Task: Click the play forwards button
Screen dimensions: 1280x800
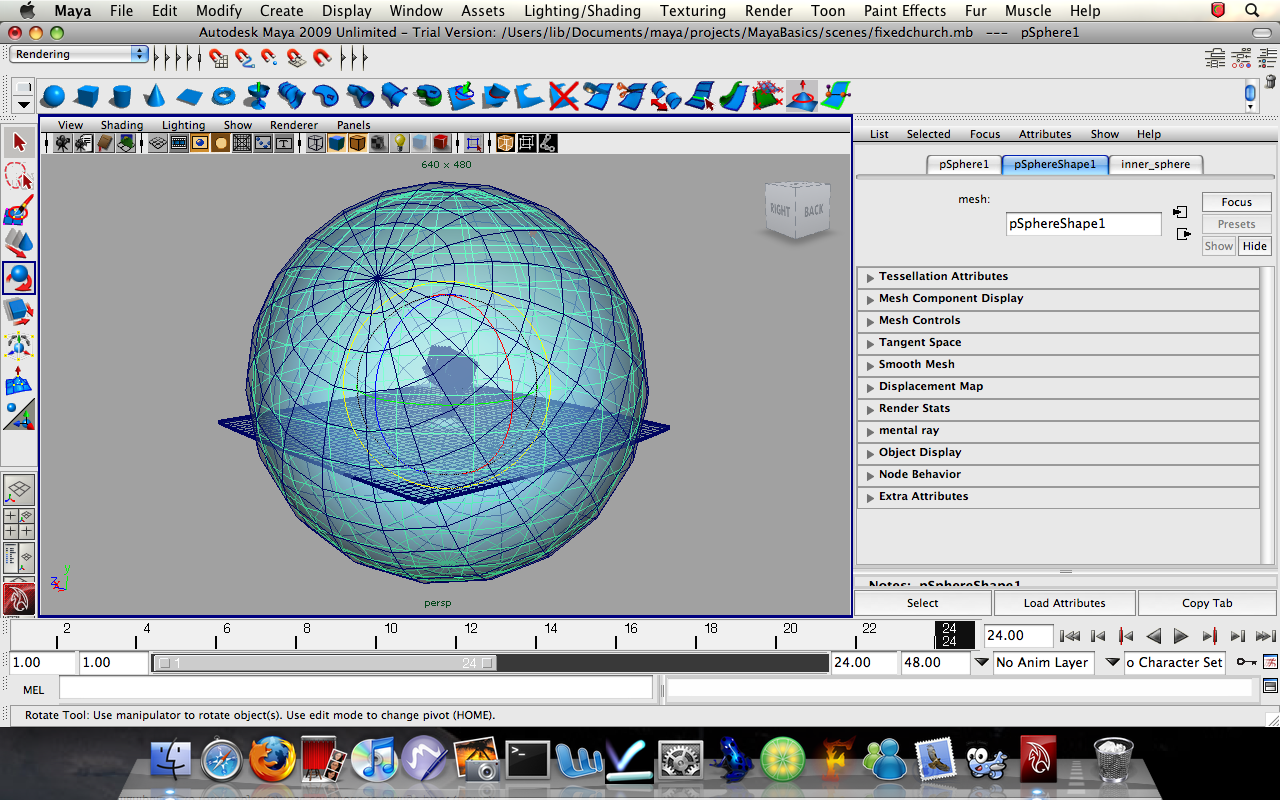Action: click(1181, 636)
